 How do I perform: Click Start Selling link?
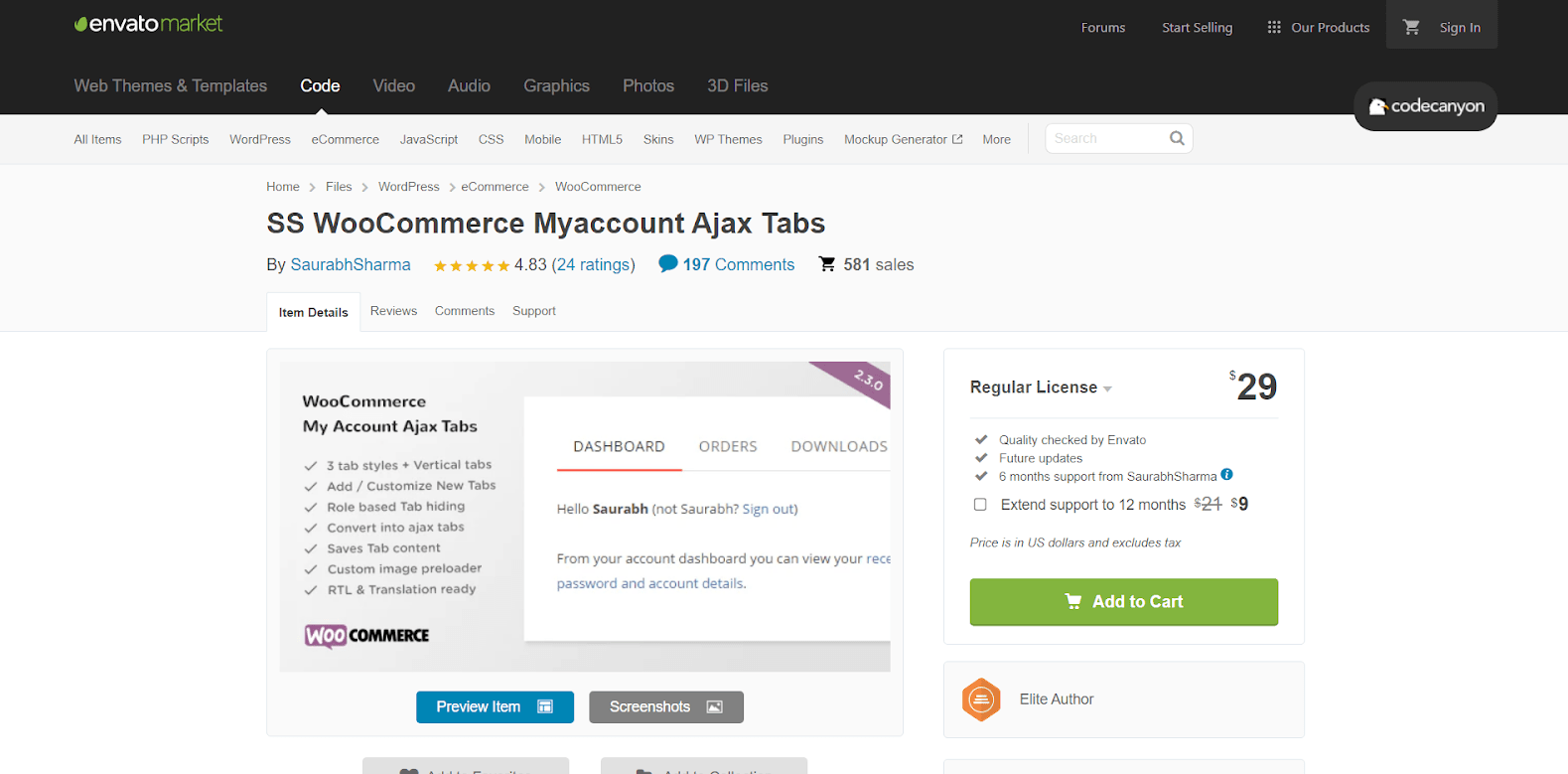pos(1198,28)
